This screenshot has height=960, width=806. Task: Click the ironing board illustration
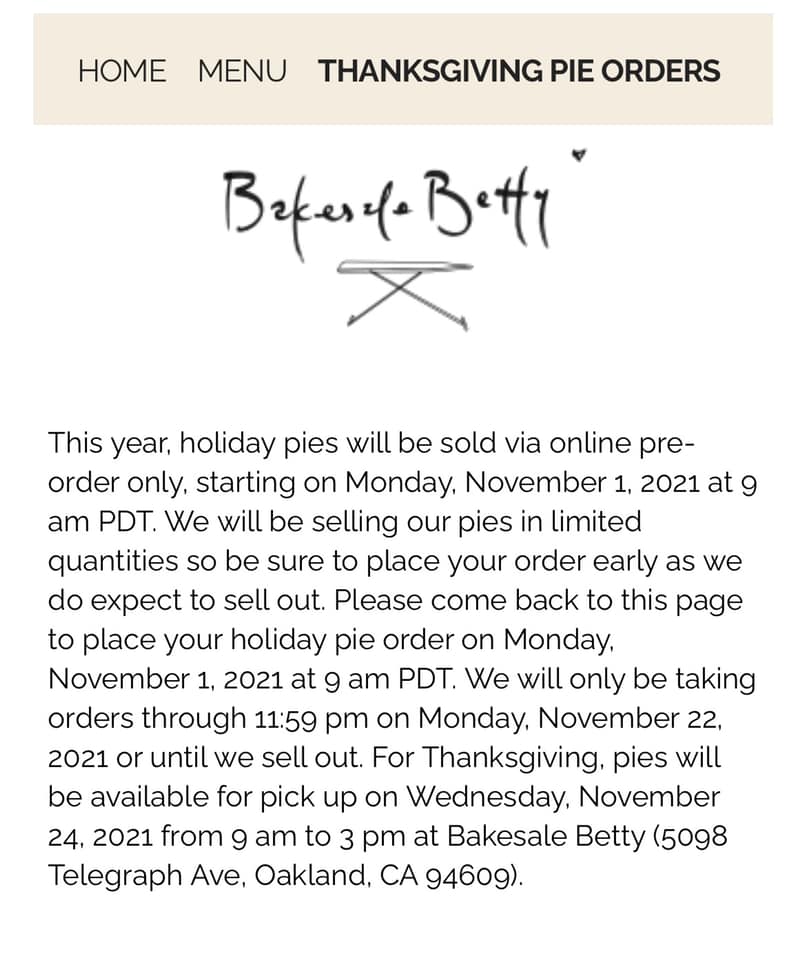click(x=405, y=295)
